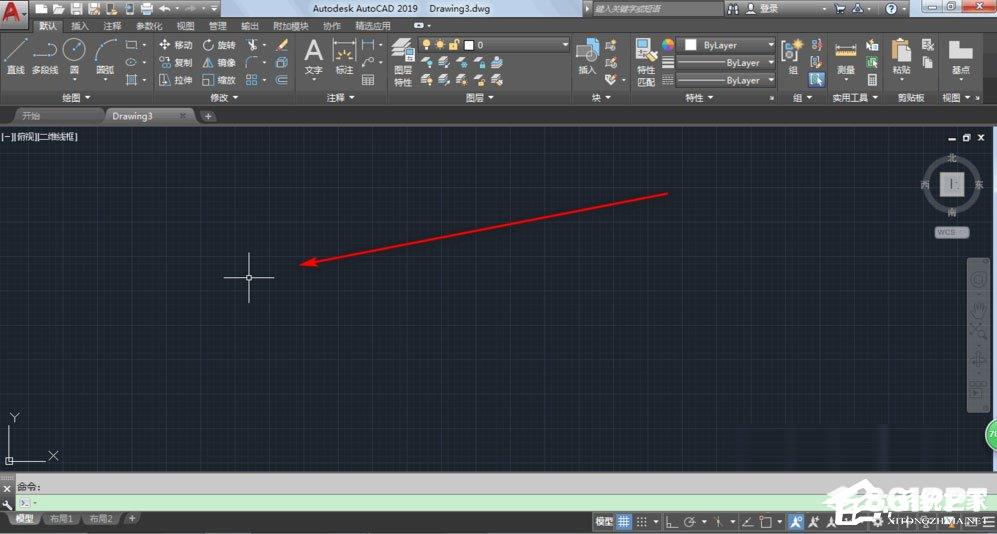Click the Explode tool icon
Screen dimensions: 997x534
pyautogui.click(x=282, y=62)
